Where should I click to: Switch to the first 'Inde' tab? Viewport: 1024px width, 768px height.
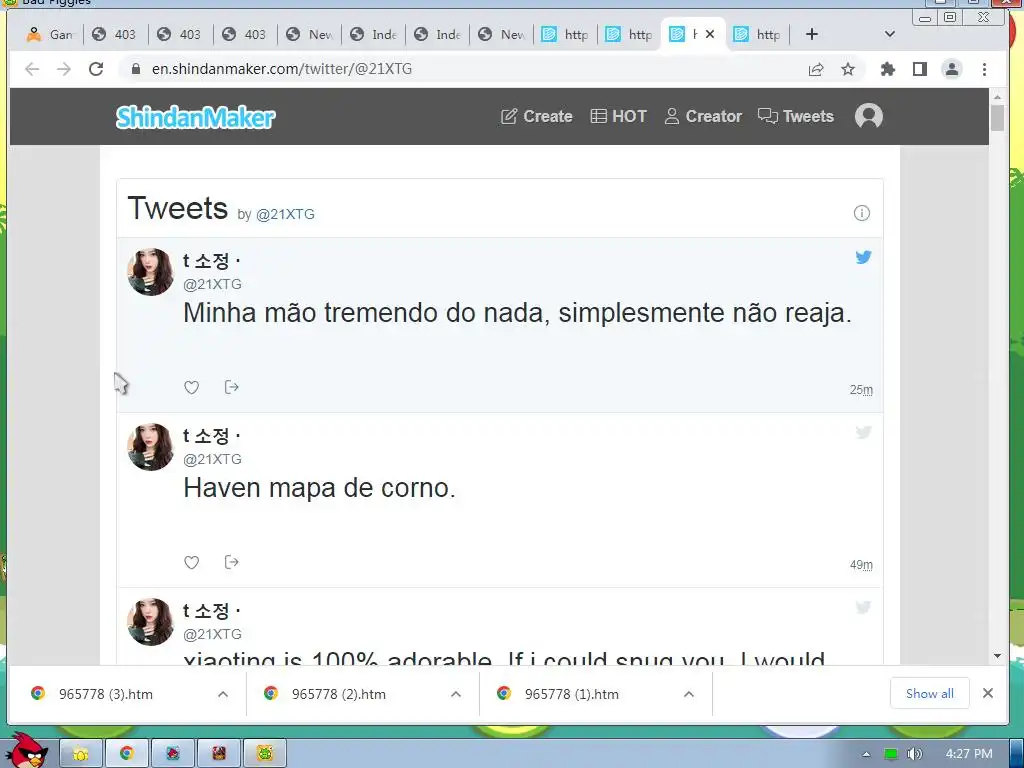(374, 34)
